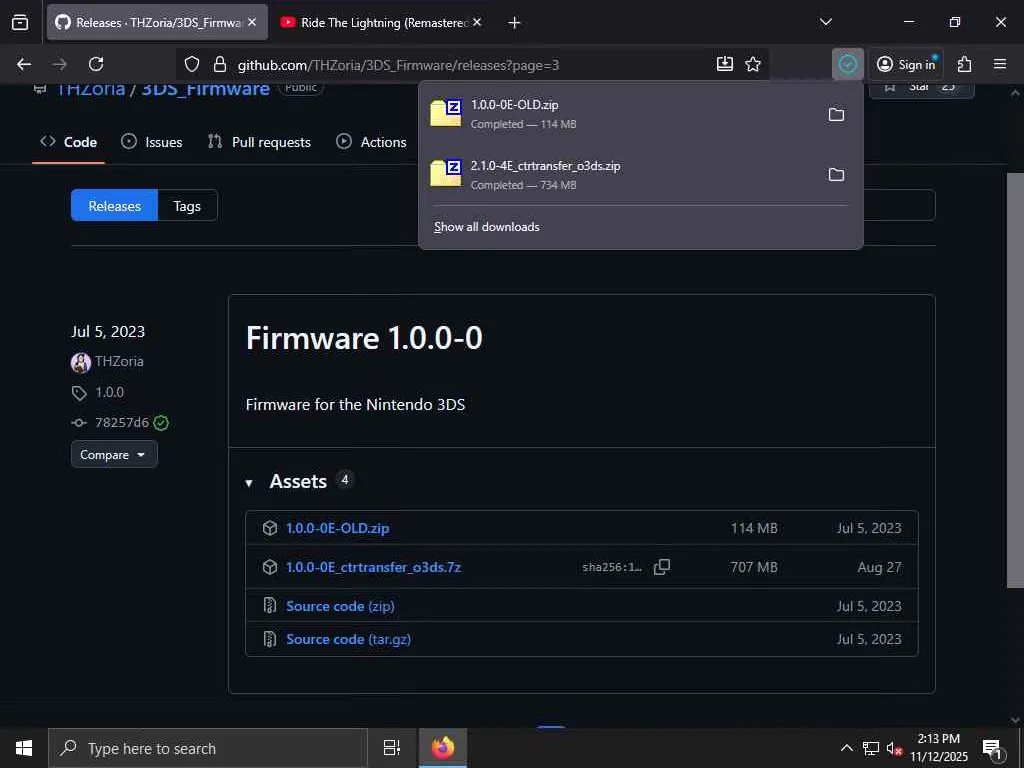Open 3DS_Firmware repository link
The height and width of the screenshot is (768, 1024).
coord(206,88)
